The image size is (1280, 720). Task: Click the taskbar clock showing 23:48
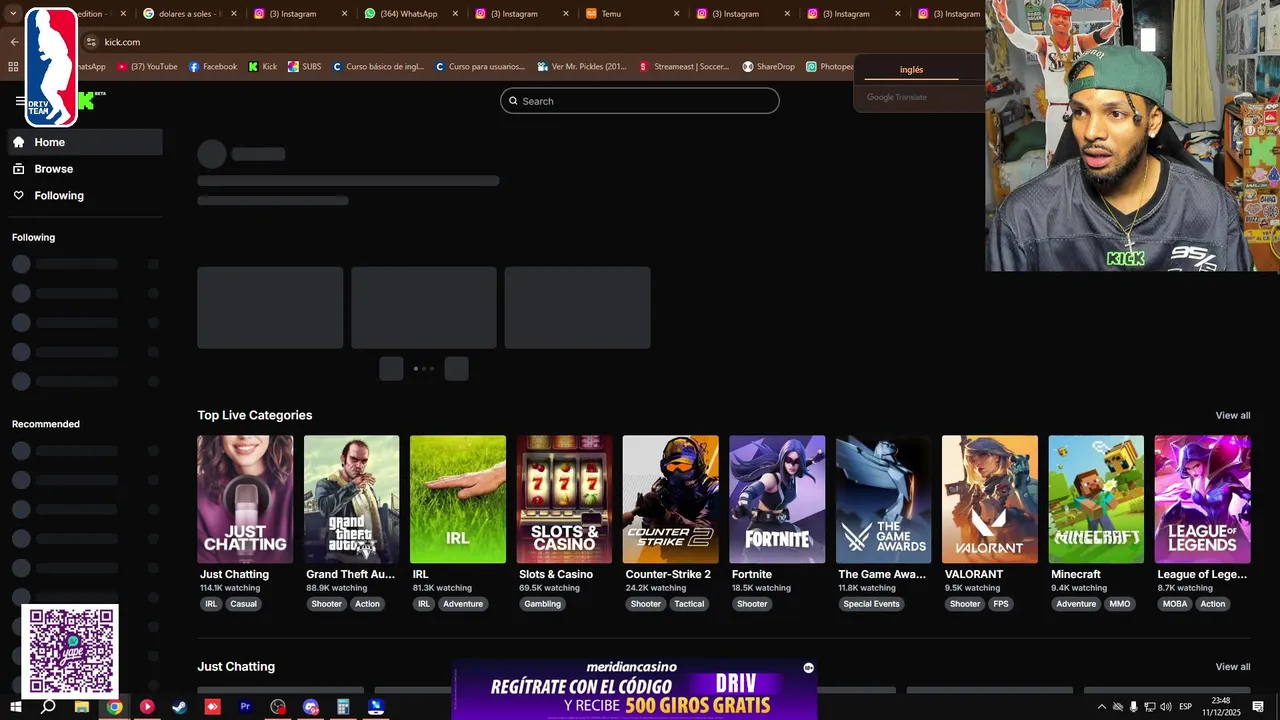click(x=1220, y=707)
